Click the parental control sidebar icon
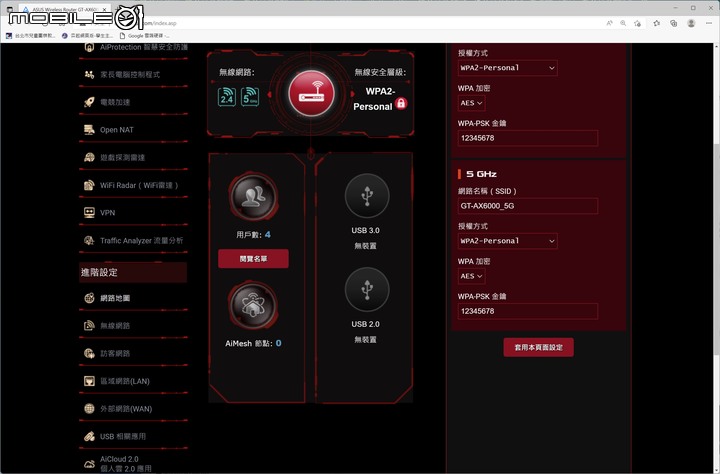 click(89, 74)
